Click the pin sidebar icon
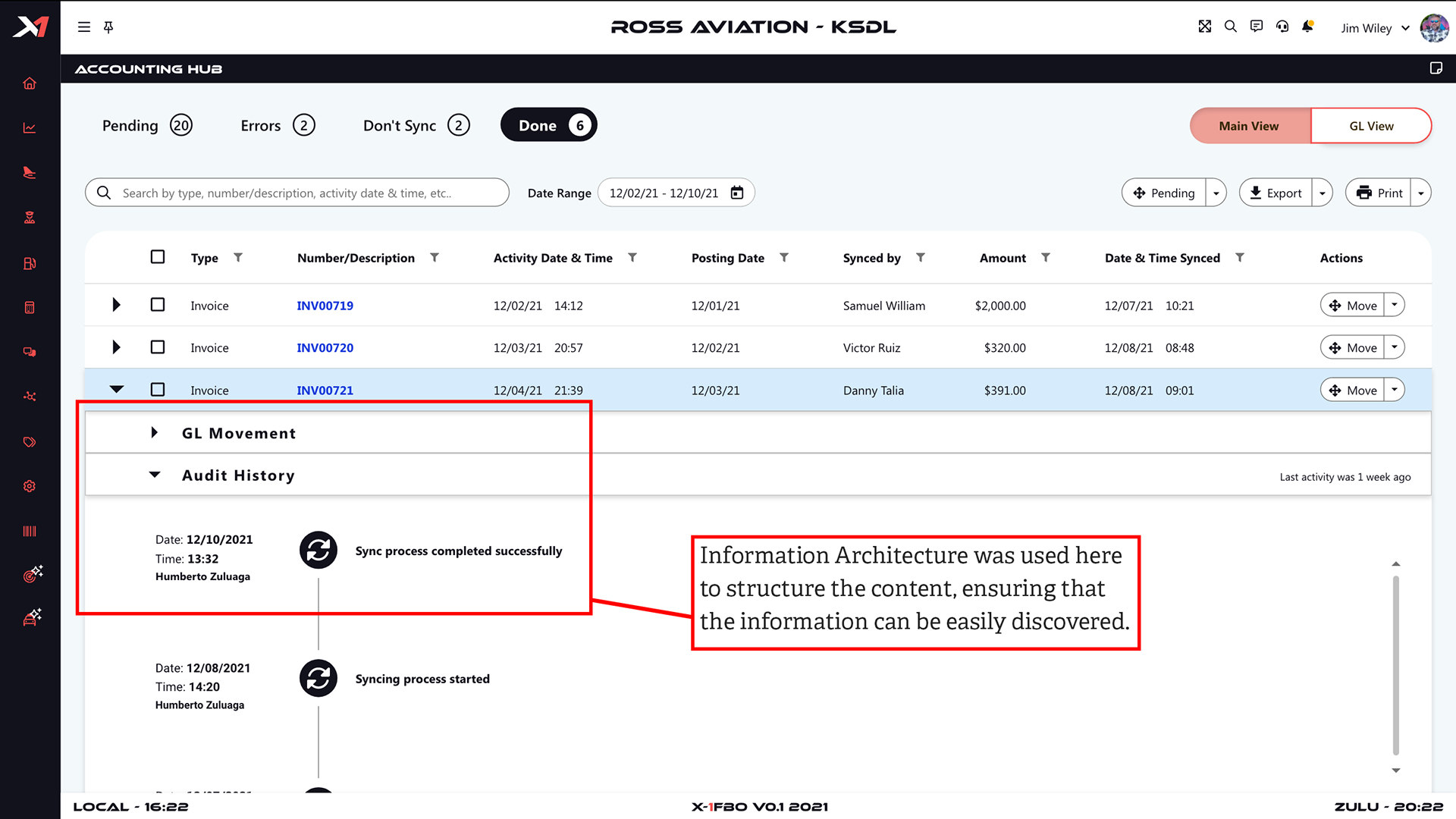Viewport: 1456px width, 819px height. pos(108,27)
